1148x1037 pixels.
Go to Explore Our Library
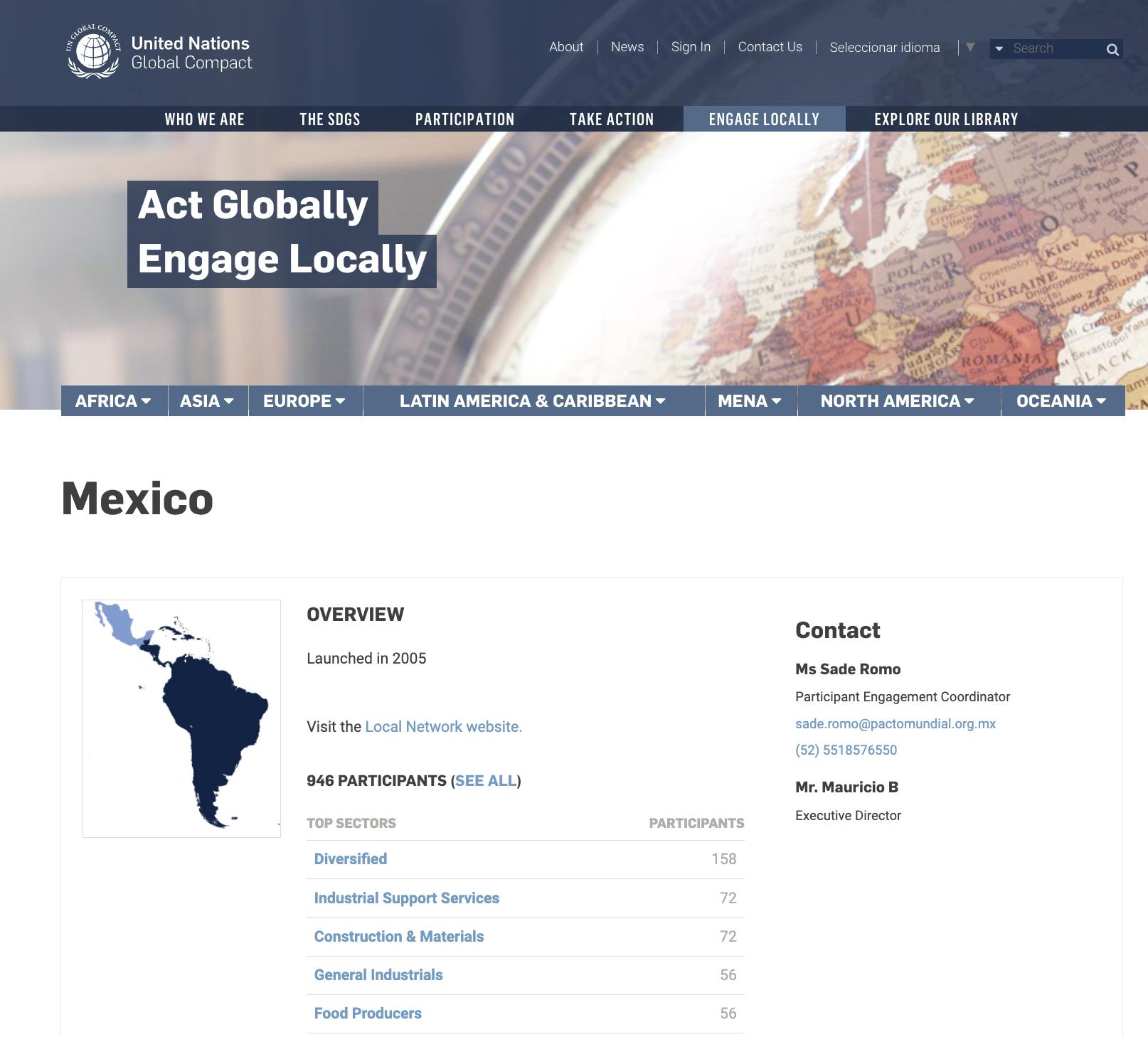(x=945, y=119)
